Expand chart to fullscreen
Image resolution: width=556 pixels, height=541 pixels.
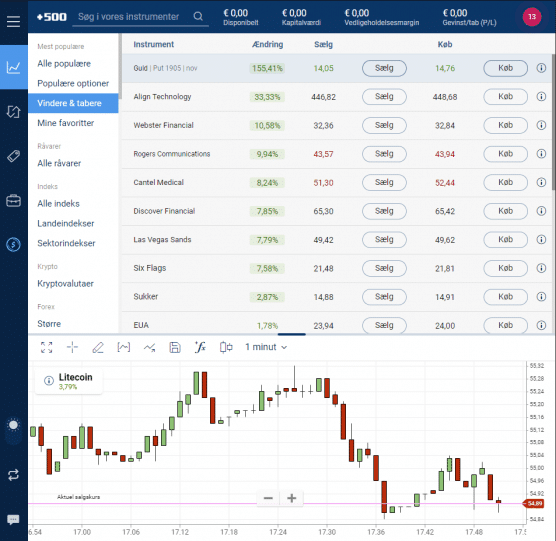[x=46, y=347]
